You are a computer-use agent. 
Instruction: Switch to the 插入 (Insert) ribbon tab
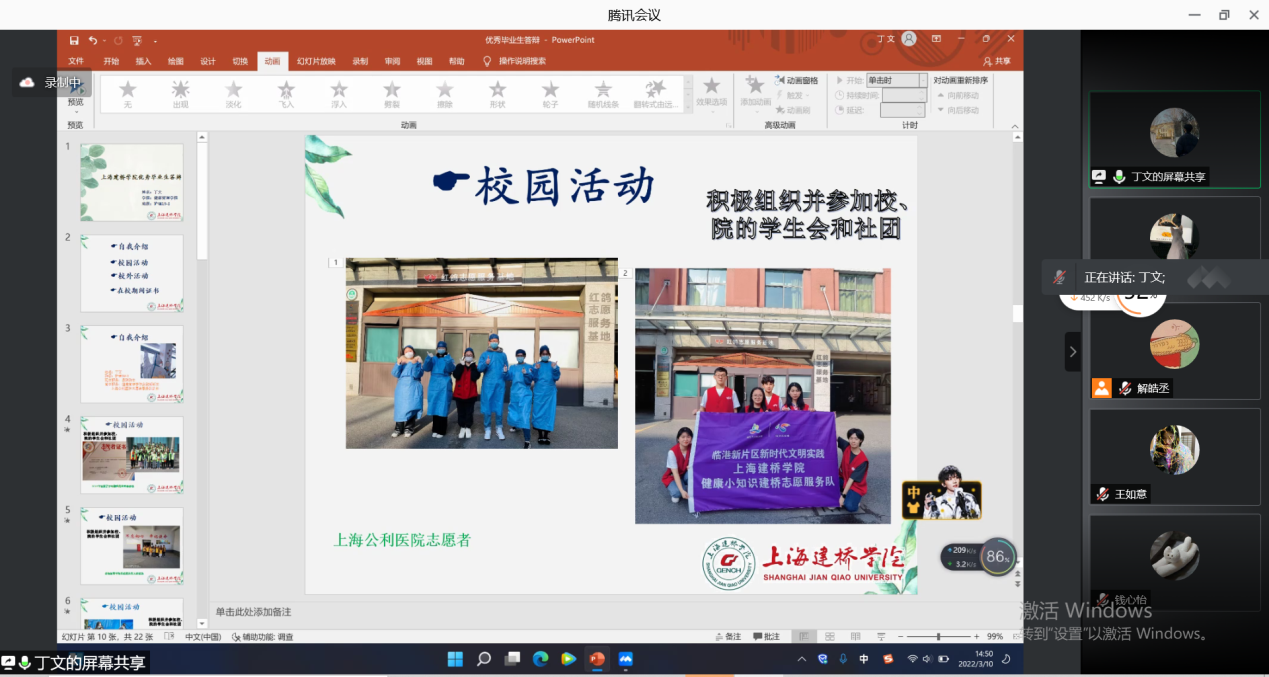pos(143,61)
